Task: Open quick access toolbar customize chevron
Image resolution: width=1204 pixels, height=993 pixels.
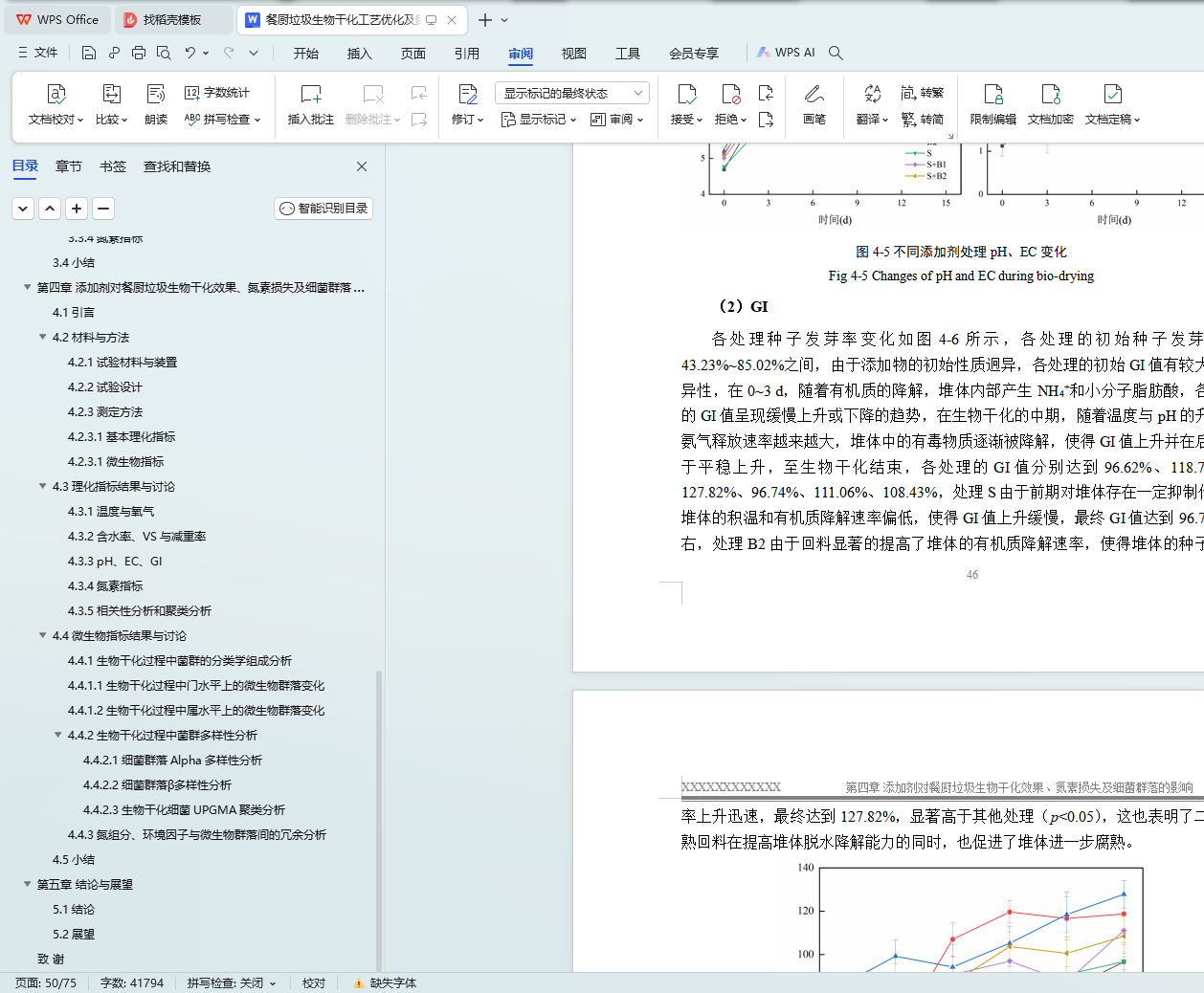Action: (x=254, y=53)
